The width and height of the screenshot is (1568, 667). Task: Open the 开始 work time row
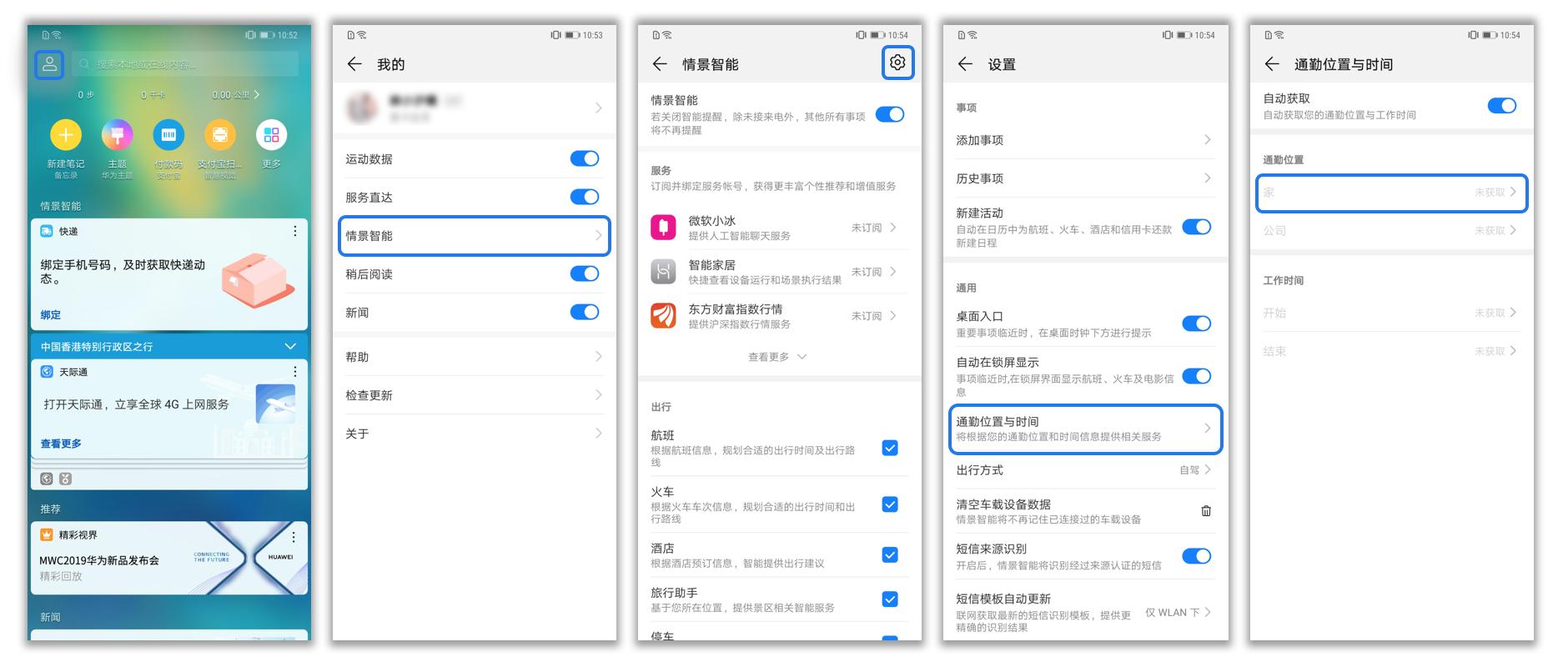coord(1391,313)
